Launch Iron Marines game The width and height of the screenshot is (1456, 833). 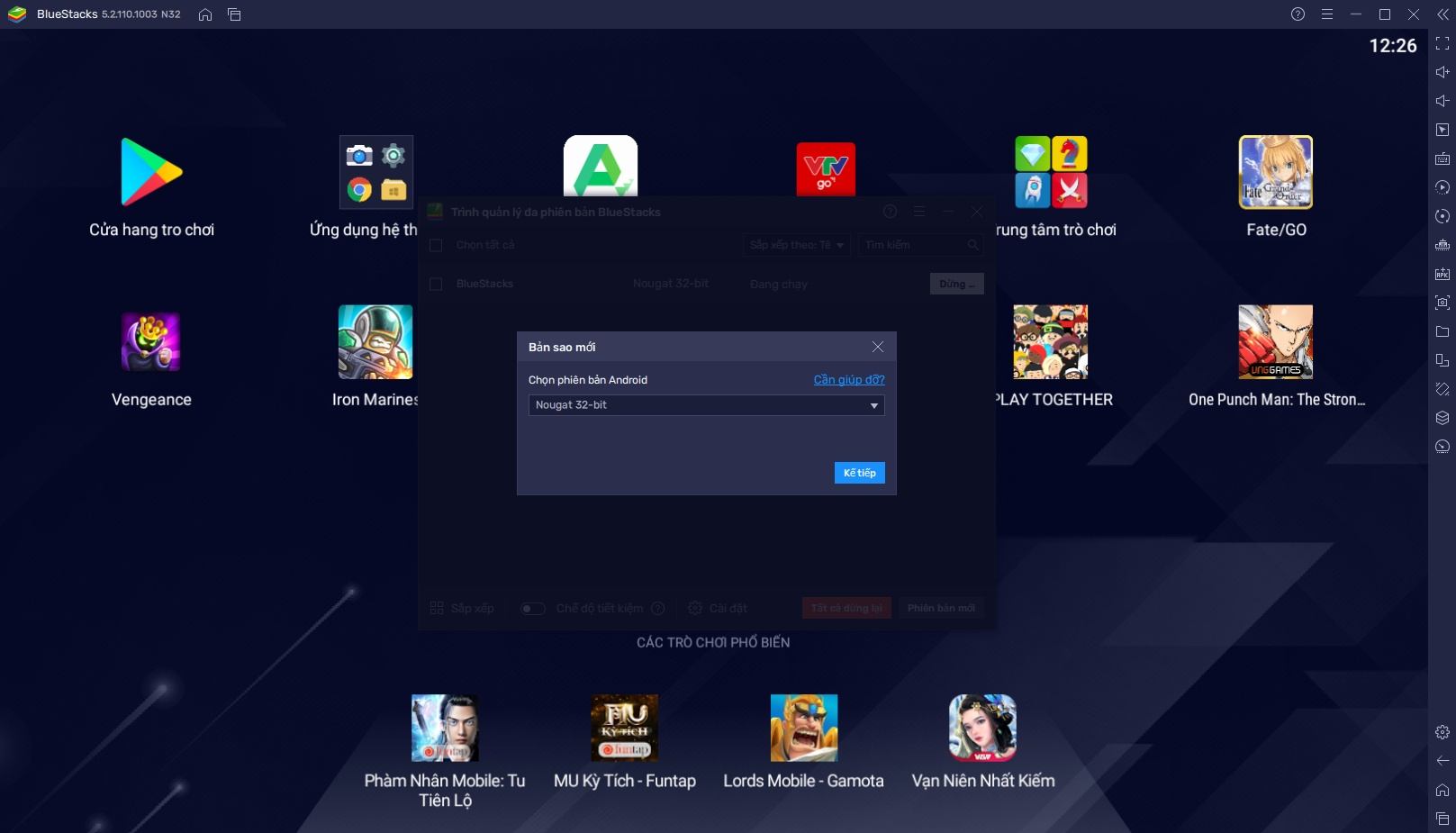pos(375,342)
